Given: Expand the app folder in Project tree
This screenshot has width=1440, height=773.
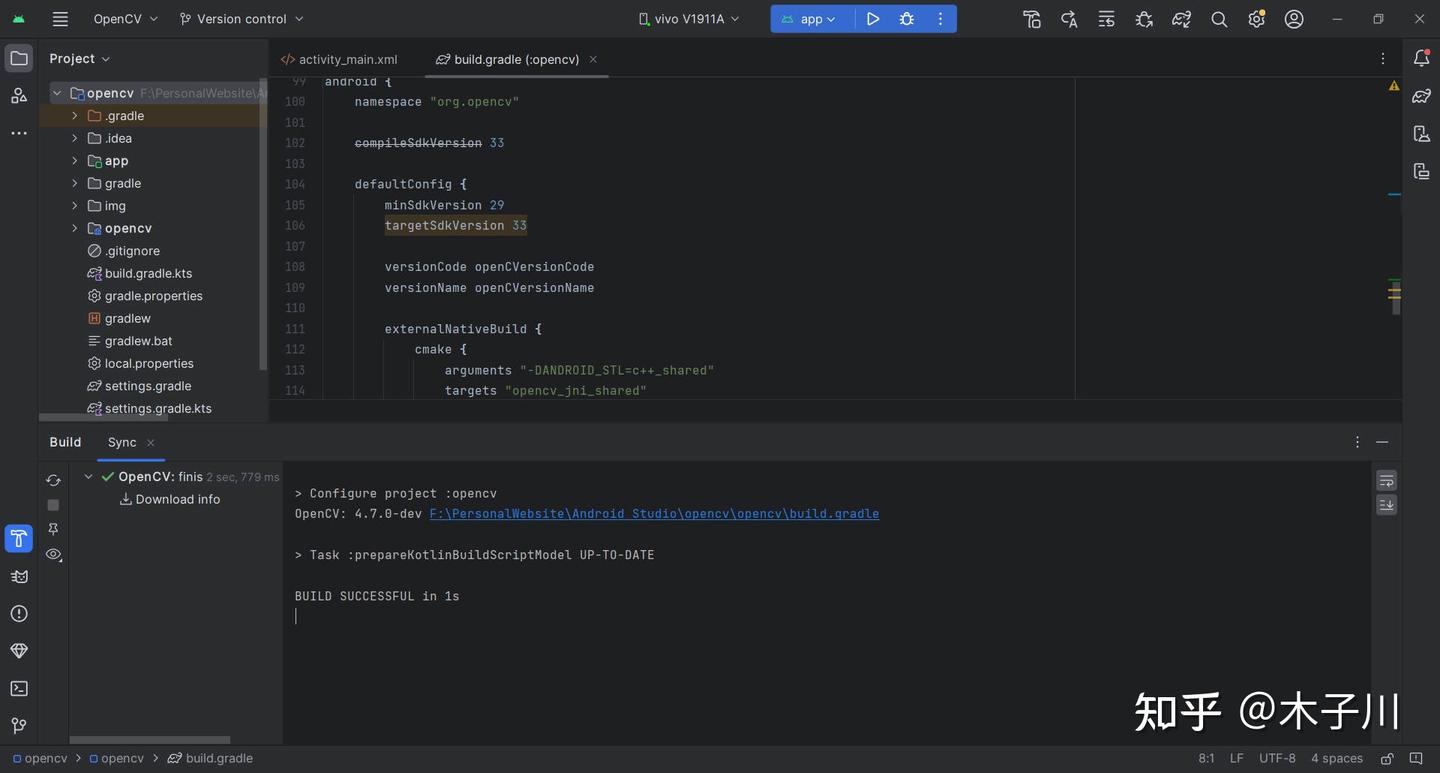Looking at the screenshot, I should click(x=73, y=159).
